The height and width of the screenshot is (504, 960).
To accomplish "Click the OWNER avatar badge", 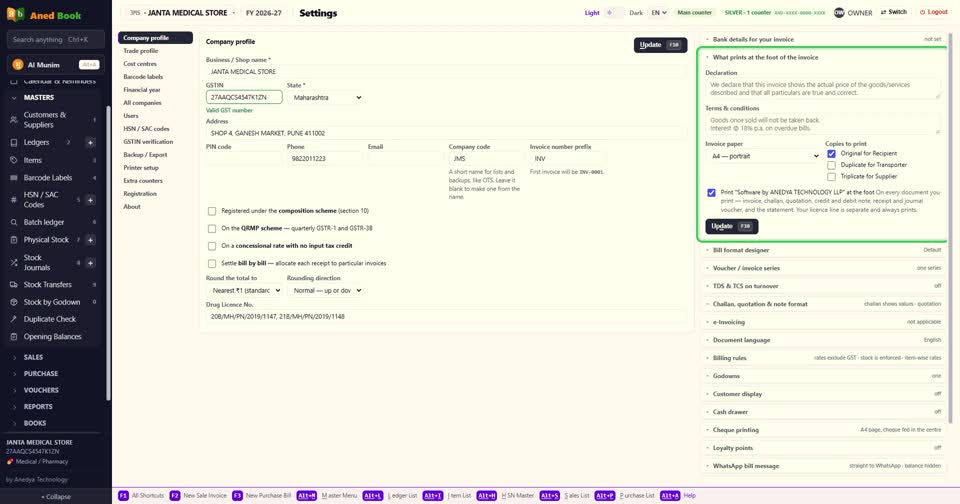I will pyautogui.click(x=839, y=12).
